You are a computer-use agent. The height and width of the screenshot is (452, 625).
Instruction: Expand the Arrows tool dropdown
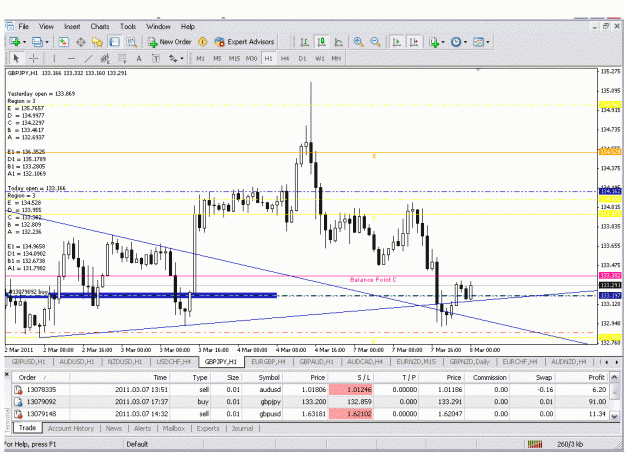pyautogui.click(x=182, y=59)
